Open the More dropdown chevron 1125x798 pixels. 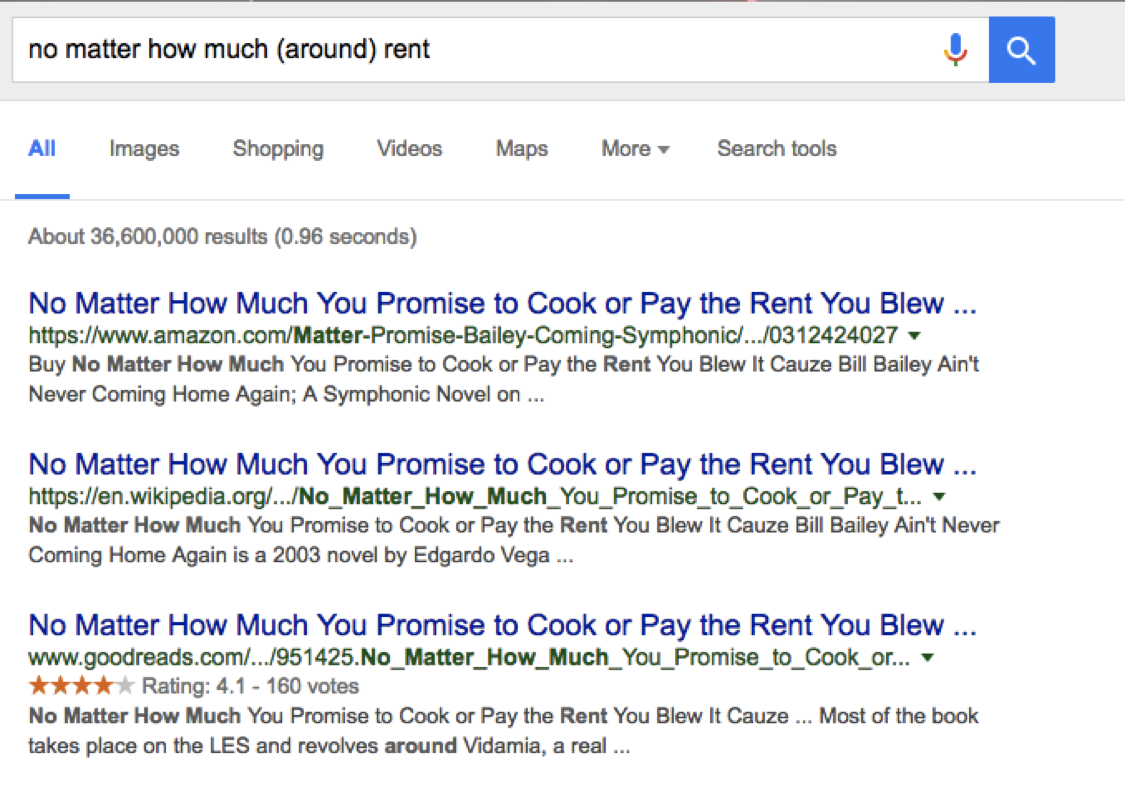[x=664, y=149]
